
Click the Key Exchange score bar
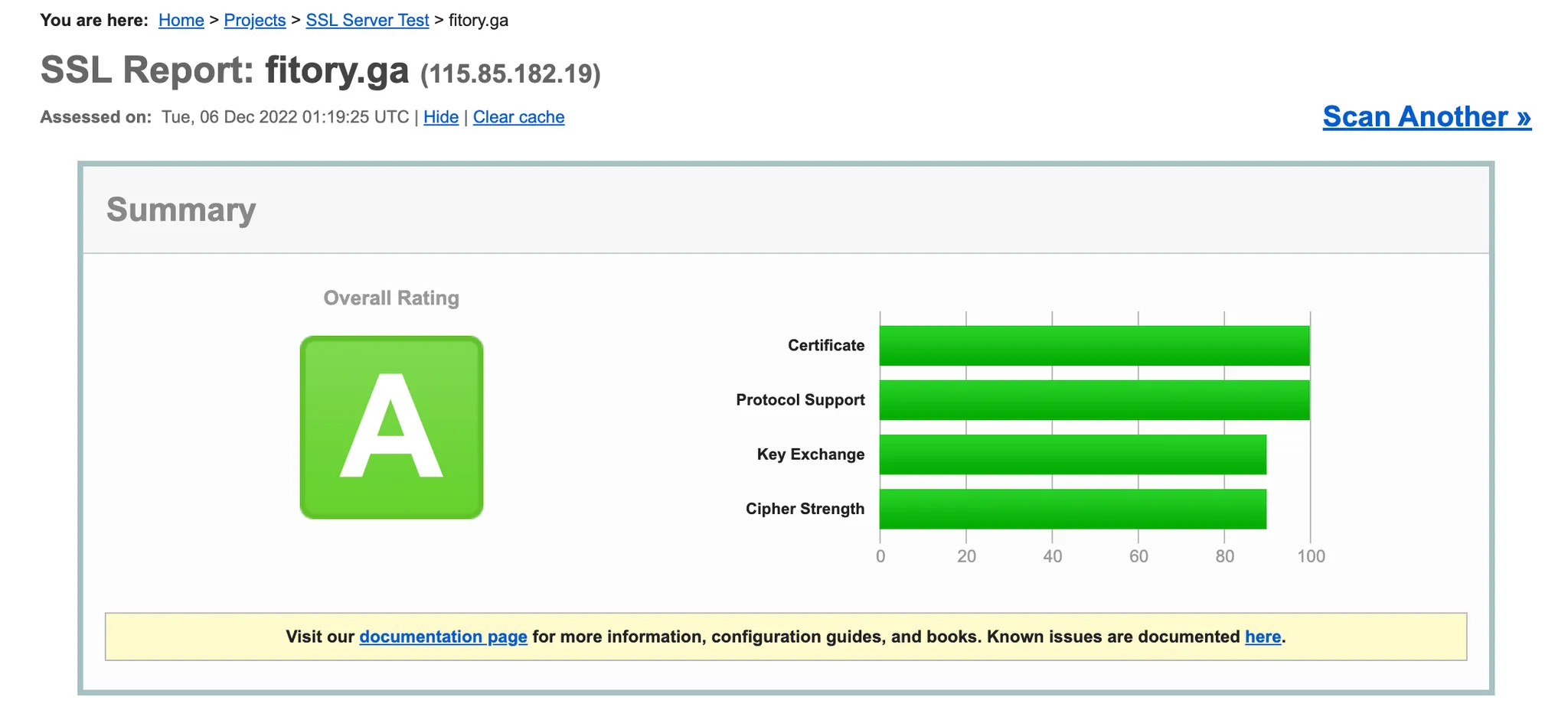(x=1073, y=454)
